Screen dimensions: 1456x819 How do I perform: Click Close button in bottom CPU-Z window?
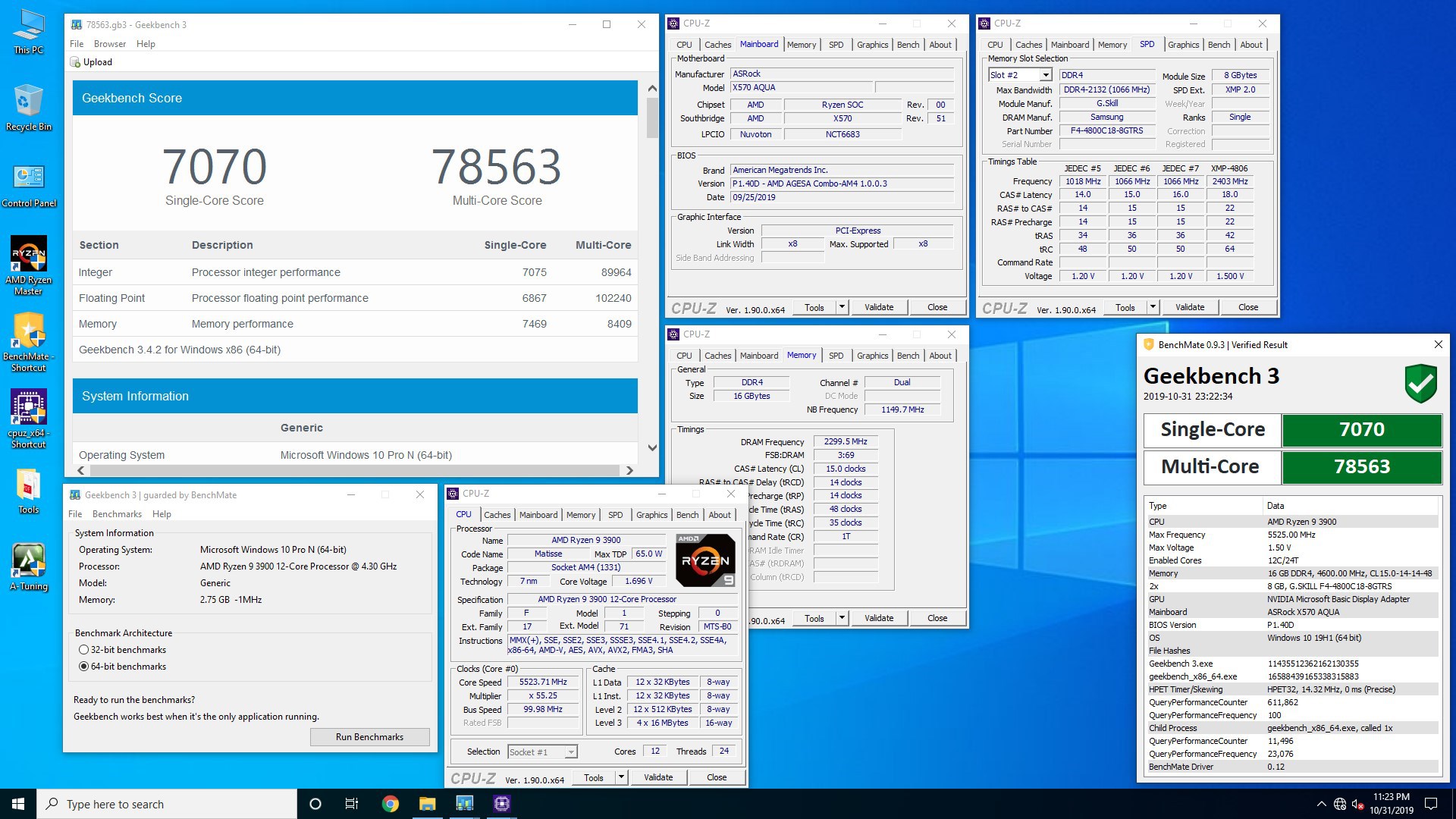click(717, 777)
